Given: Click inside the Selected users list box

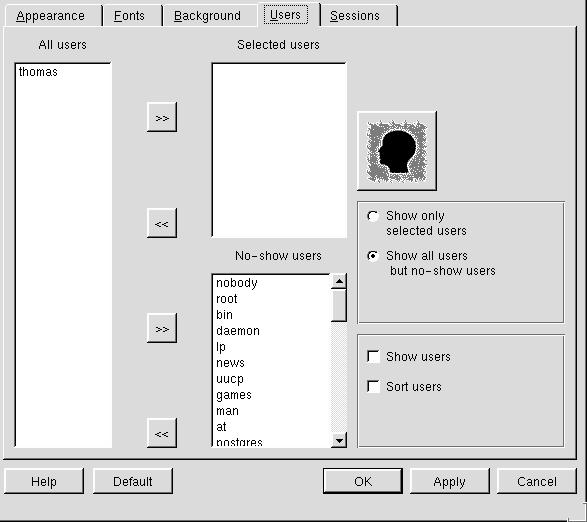Looking at the screenshot, I should [x=279, y=150].
